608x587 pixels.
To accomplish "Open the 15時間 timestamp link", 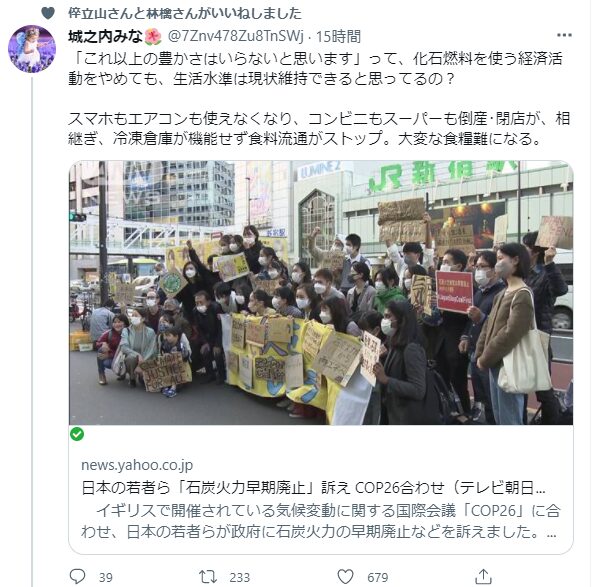I will (x=338, y=36).
